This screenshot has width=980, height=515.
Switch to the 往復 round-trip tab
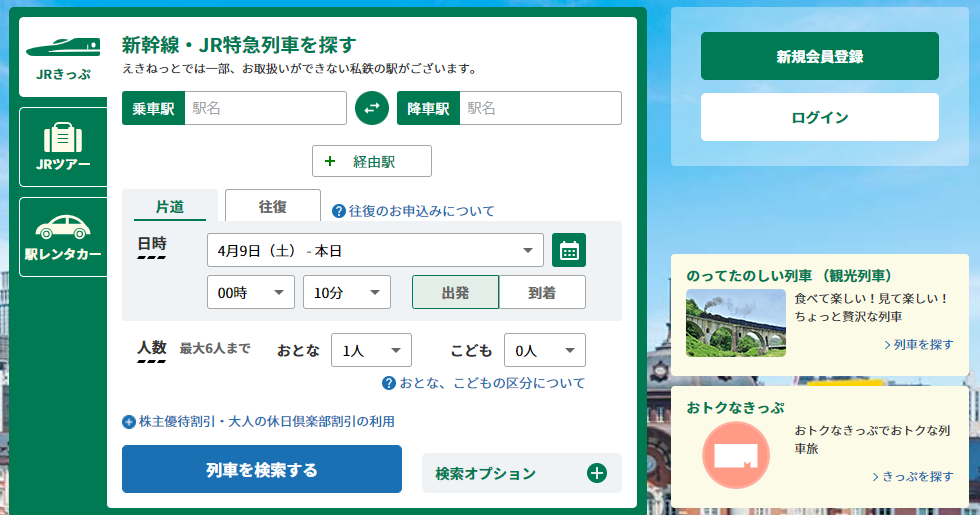tap(272, 206)
